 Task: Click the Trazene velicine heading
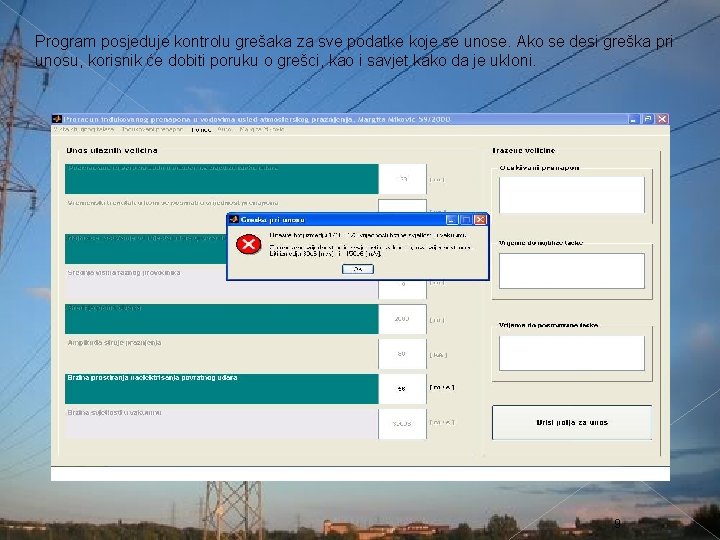pyautogui.click(x=523, y=151)
